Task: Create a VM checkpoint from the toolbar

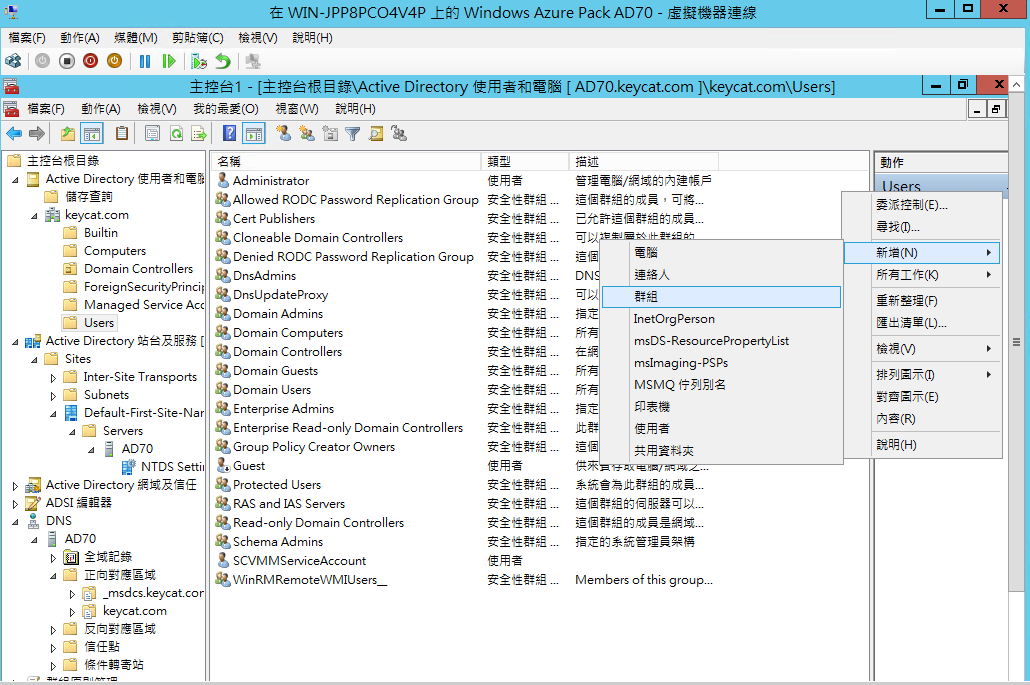Action: click(x=199, y=61)
